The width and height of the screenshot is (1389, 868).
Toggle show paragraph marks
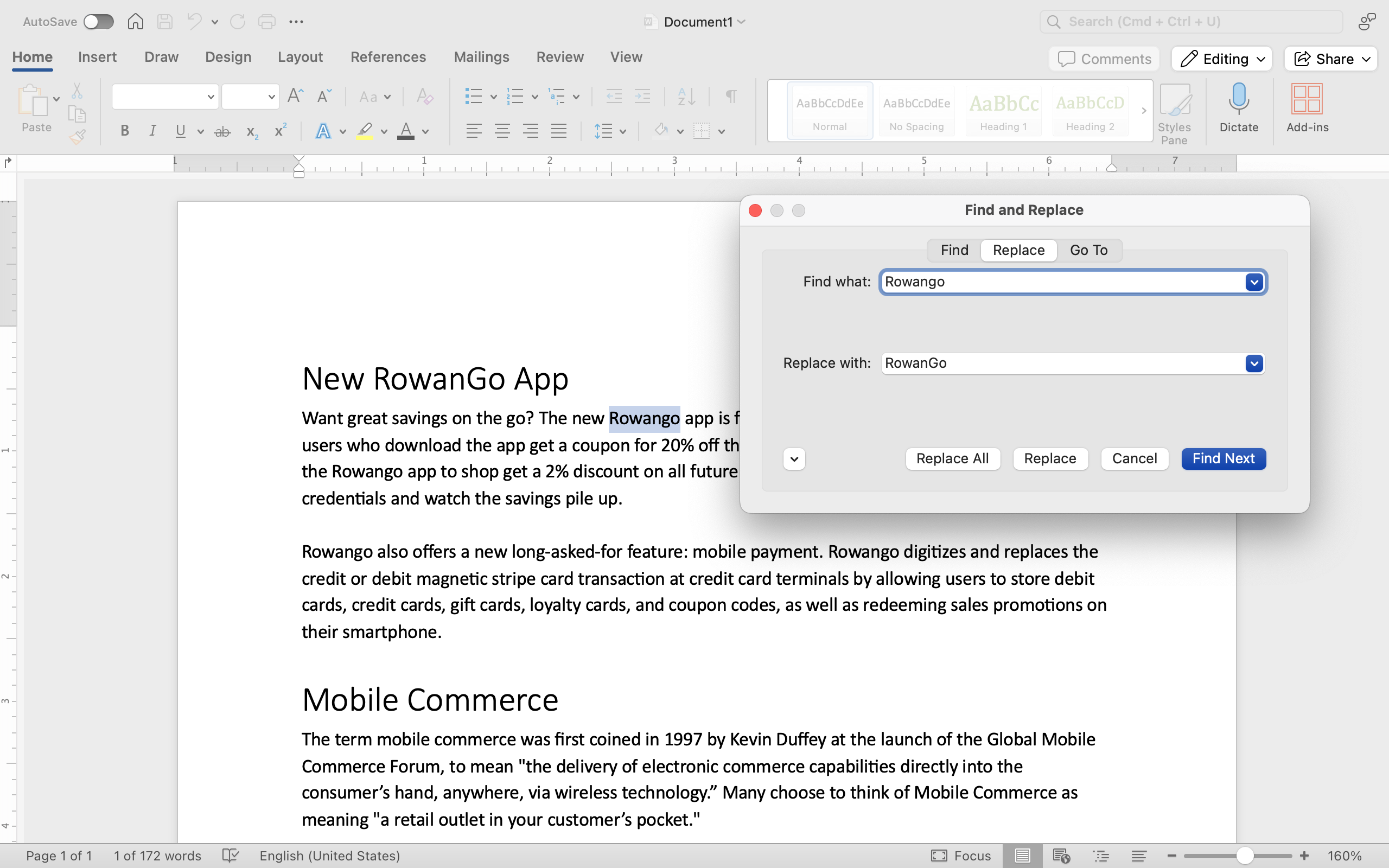tap(731, 96)
